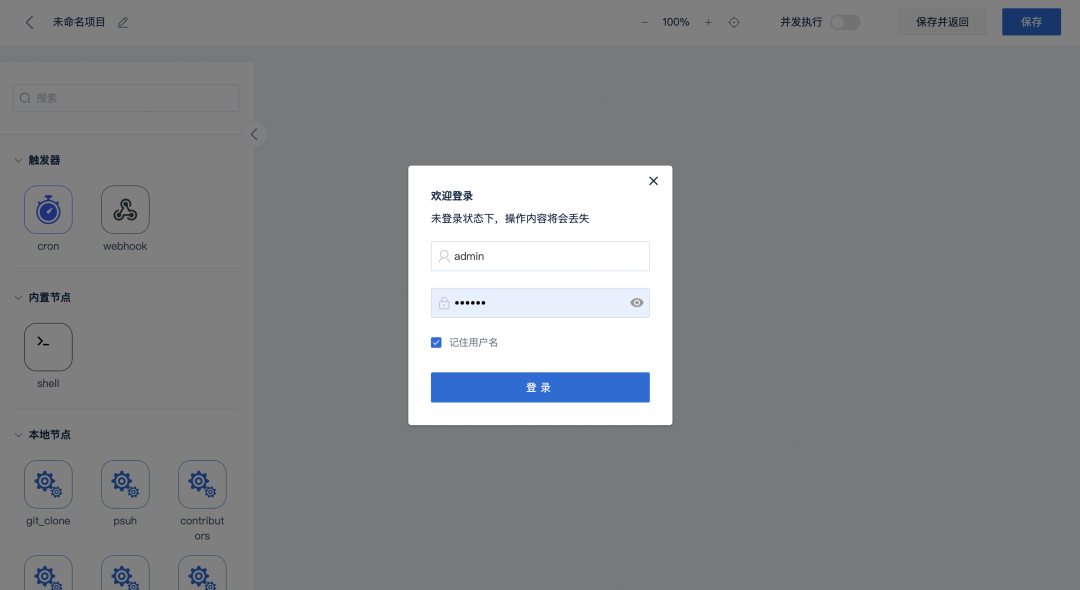Select the shell node icon
This screenshot has height=590, width=1080.
click(x=48, y=347)
